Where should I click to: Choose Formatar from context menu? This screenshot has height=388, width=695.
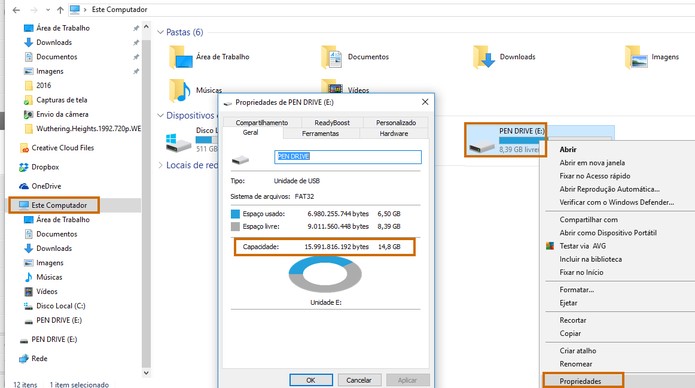577,290
